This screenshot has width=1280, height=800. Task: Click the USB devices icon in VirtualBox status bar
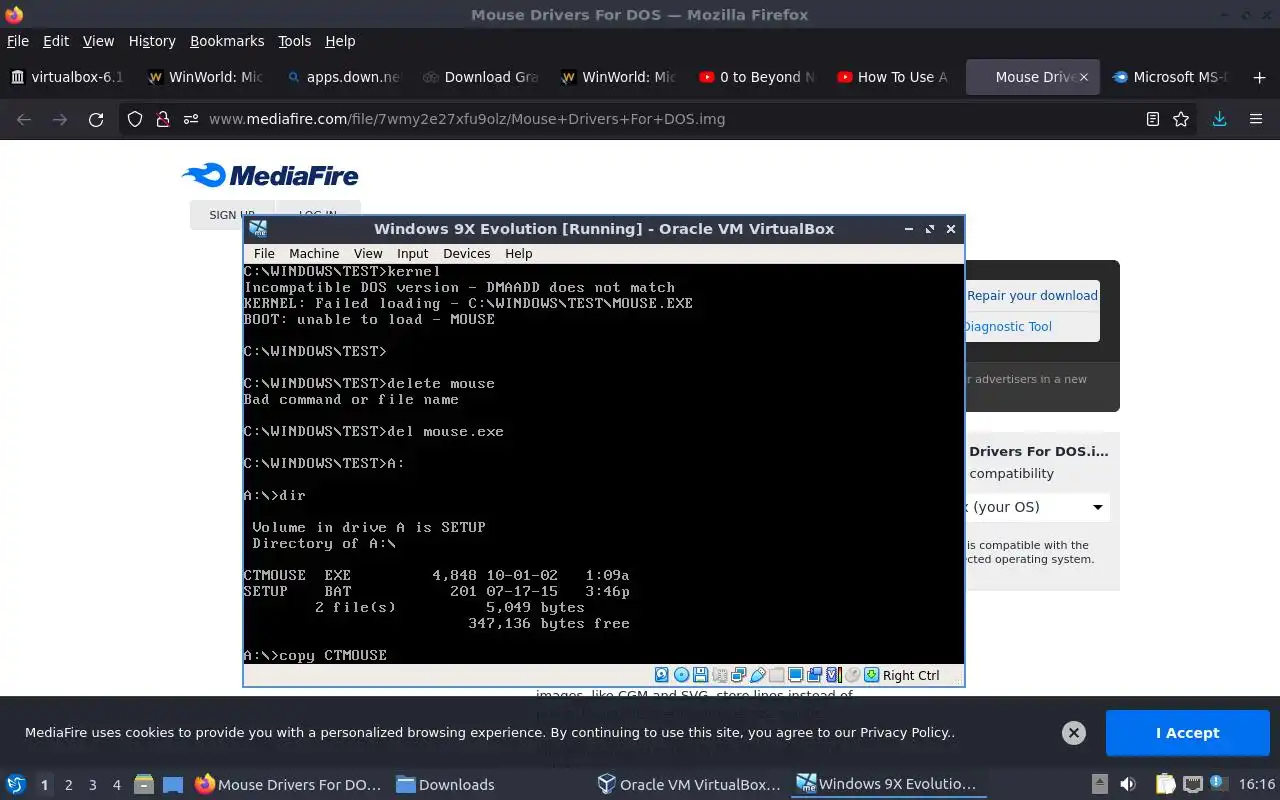758,675
